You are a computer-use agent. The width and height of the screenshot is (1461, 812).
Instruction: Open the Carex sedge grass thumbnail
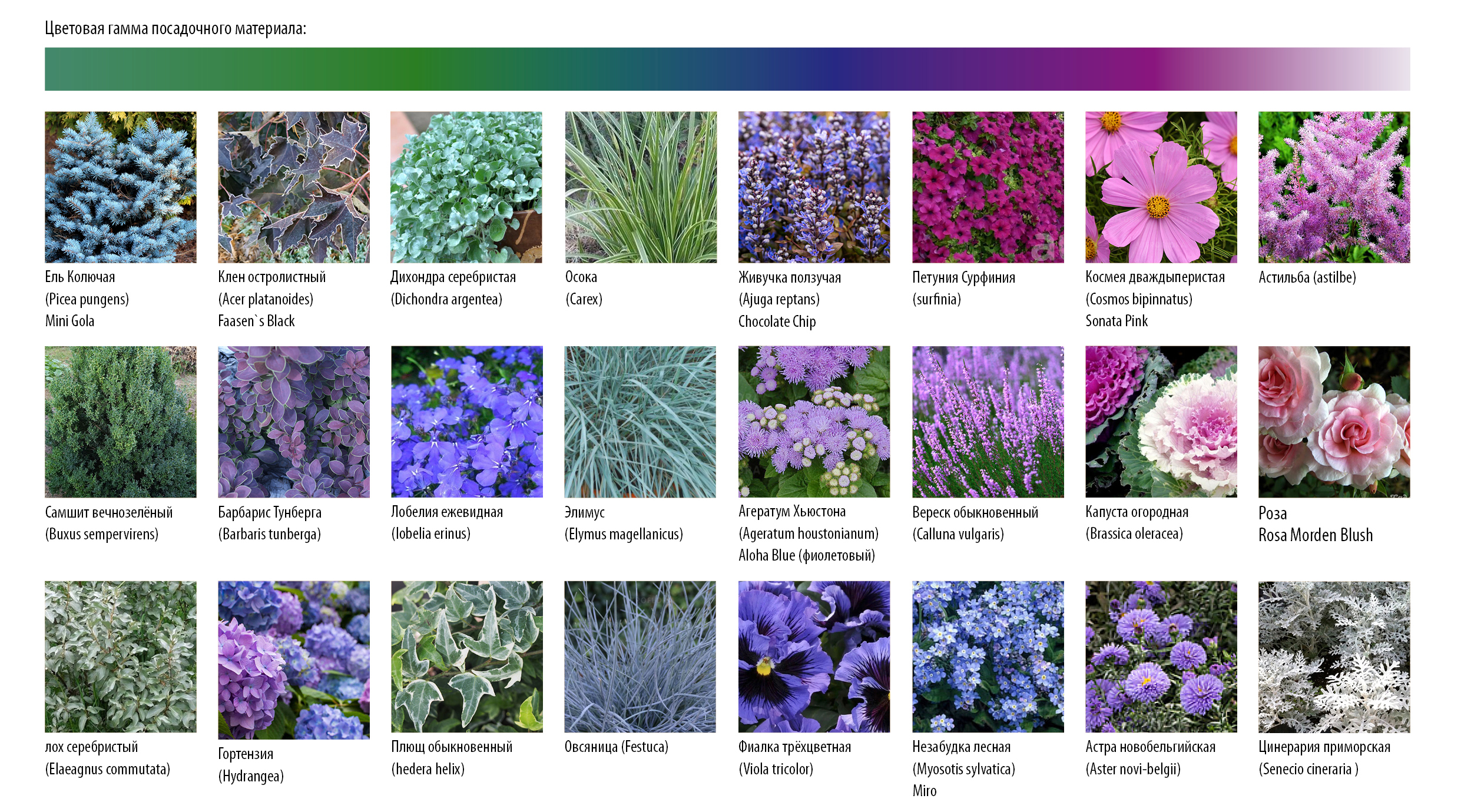(641, 187)
